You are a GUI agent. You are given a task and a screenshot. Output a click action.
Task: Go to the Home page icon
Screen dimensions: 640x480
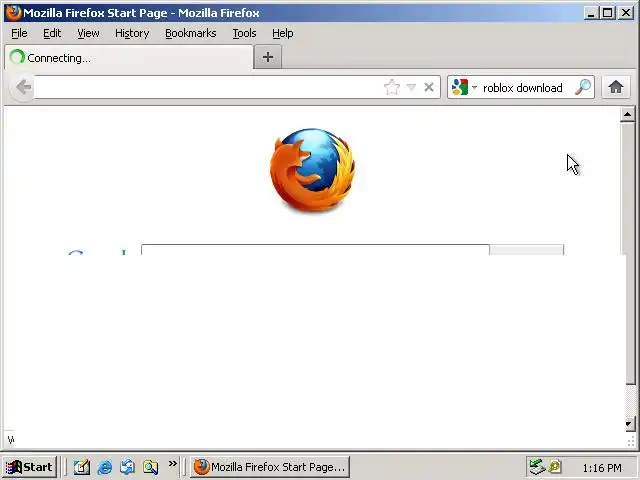coord(616,87)
